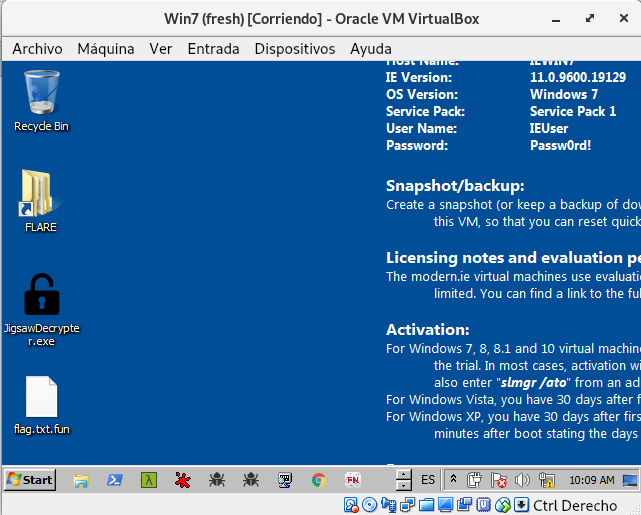Launch the red splat taskbar icon

pos(182,480)
